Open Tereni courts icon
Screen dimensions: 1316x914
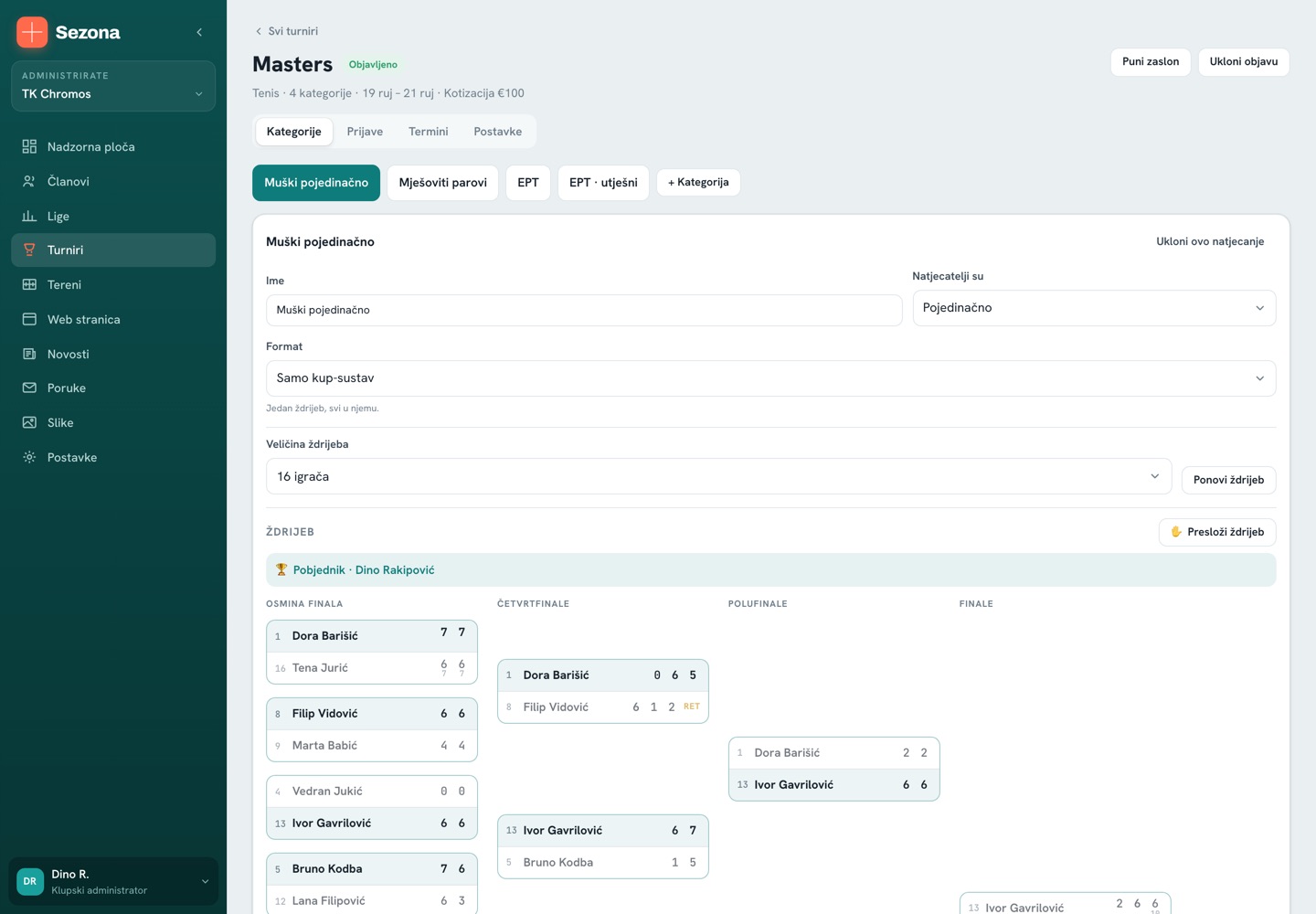click(x=29, y=284)
